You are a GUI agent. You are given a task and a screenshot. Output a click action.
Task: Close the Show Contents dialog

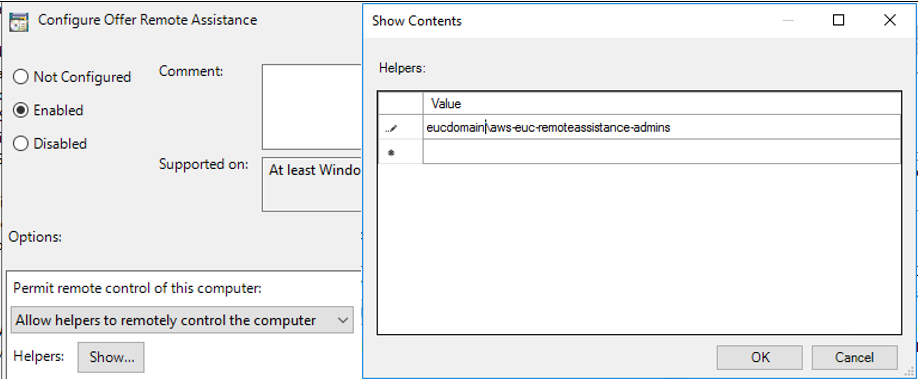(890, 21)
